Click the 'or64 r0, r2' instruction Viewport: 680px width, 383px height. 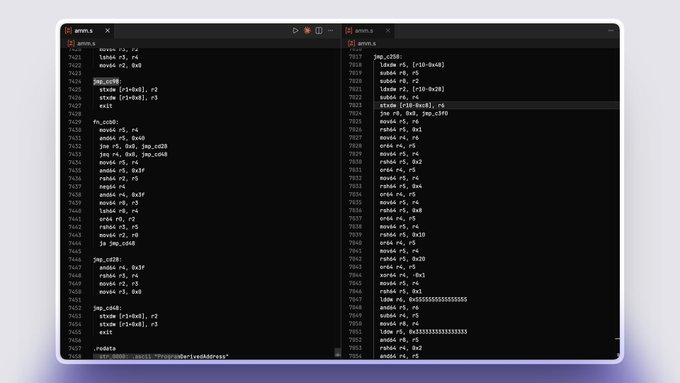[x=117, y=219]
